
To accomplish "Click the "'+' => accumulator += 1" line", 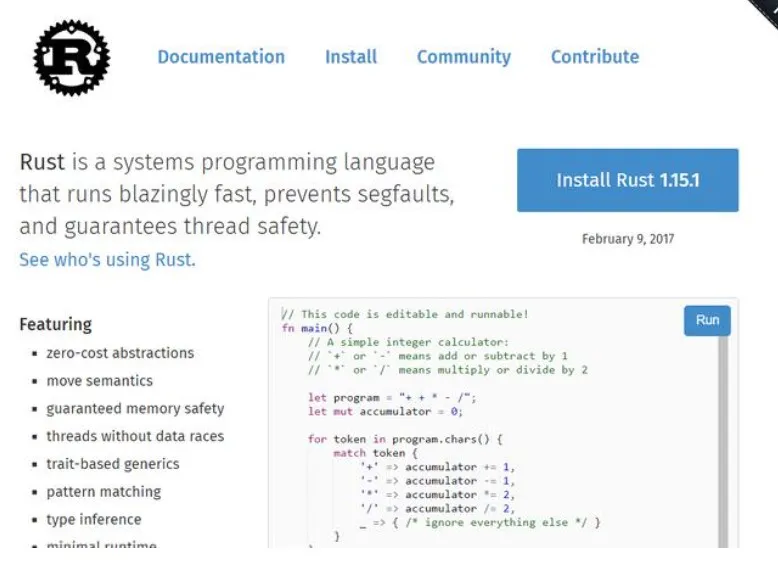I will (x=438, y=467).
